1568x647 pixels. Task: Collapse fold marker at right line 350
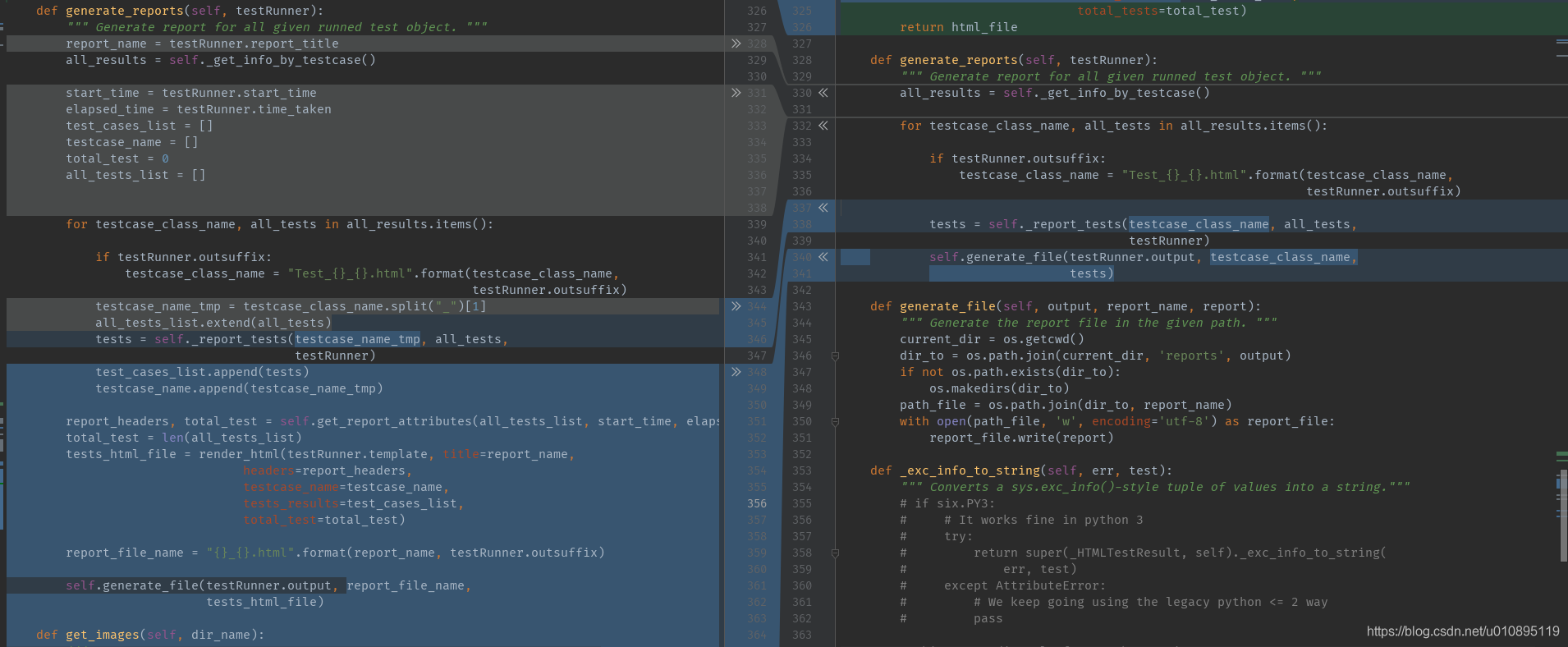(x=835, y=421)
